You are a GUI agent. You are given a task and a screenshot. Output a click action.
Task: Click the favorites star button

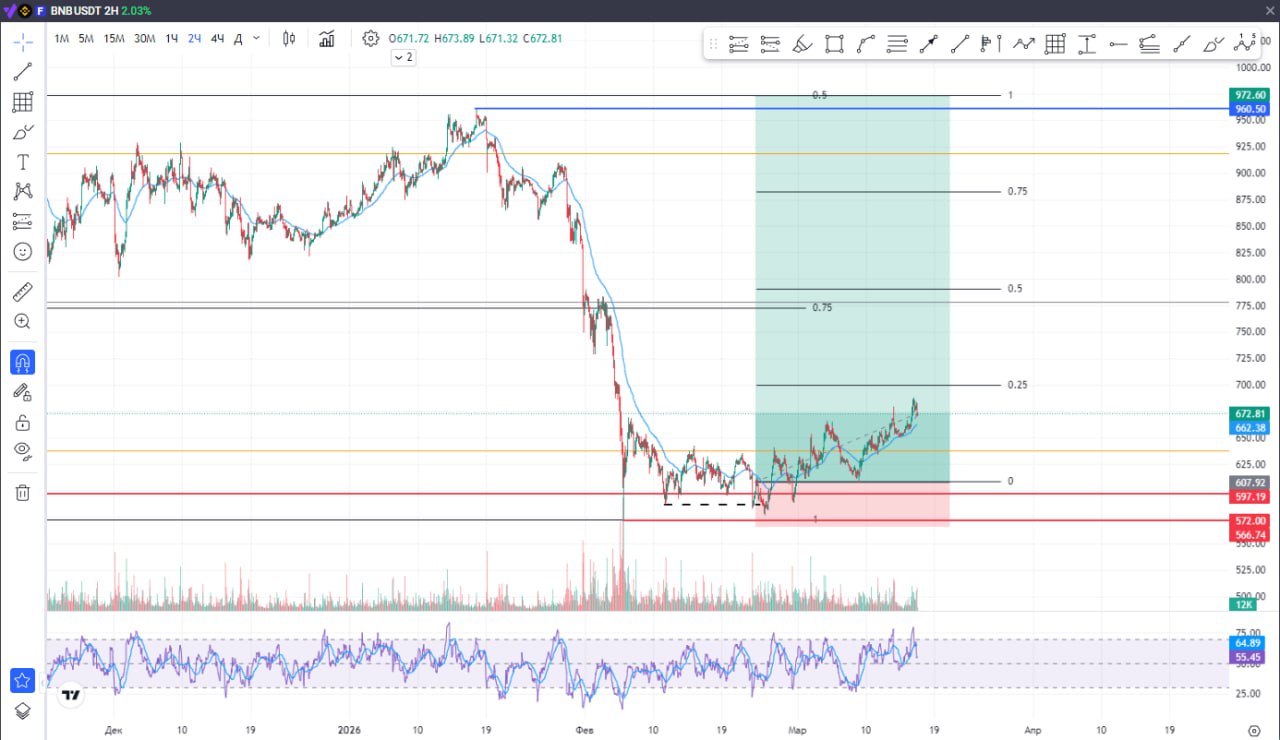22,680
